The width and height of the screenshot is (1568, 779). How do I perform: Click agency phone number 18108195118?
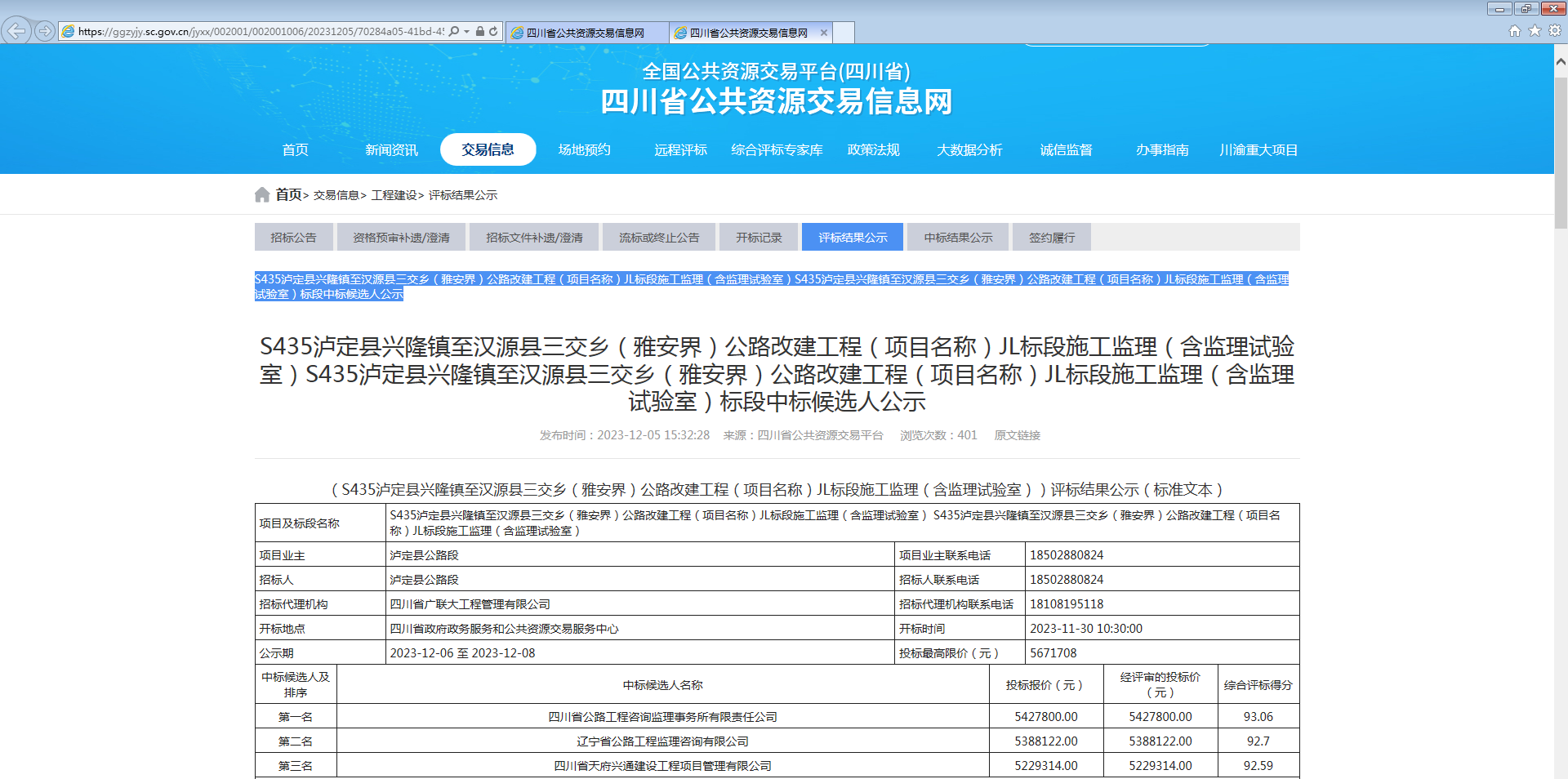(1067, 604)
